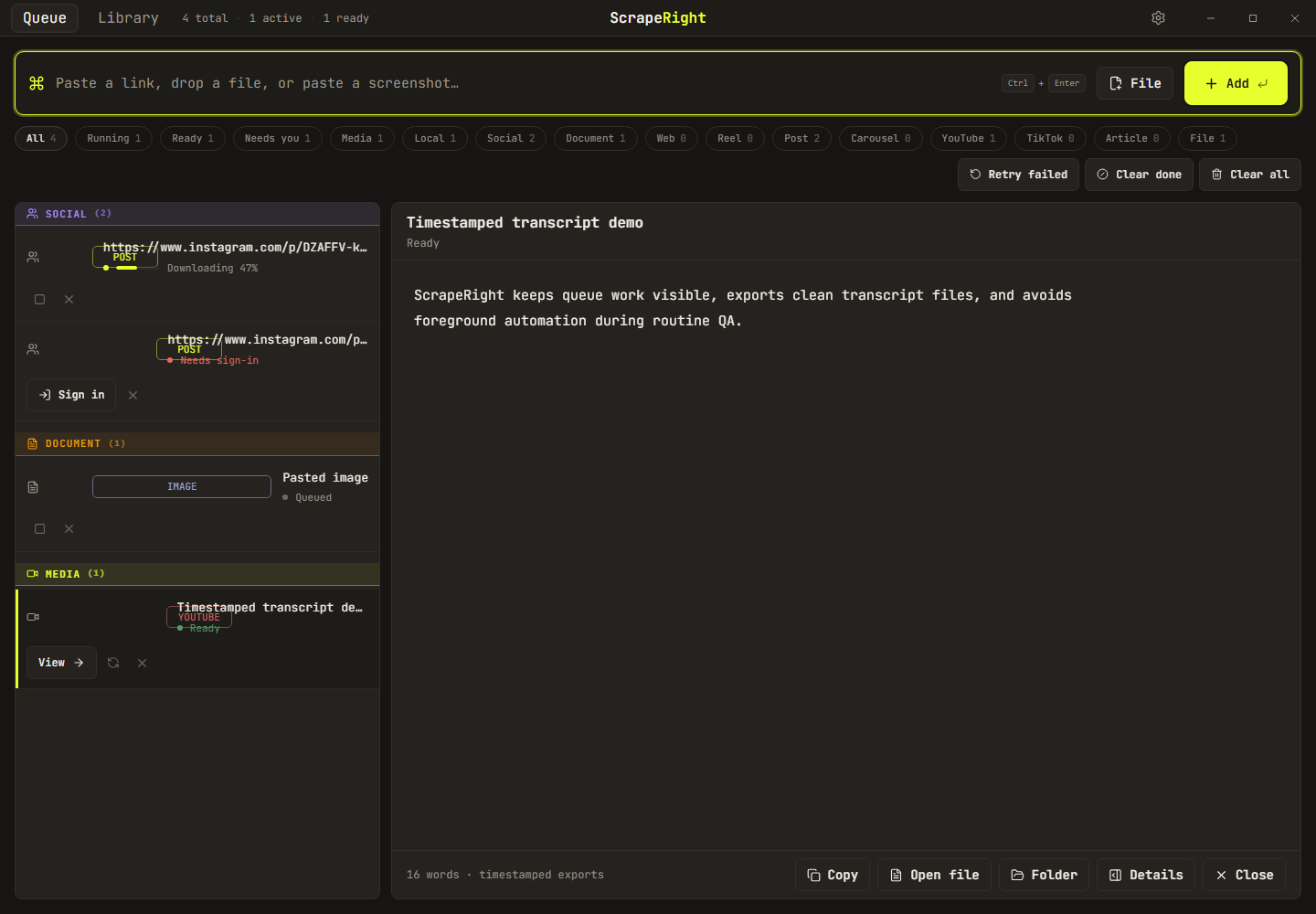1316x914 pixels.
Task: Filter by Document type
Action: (596, 138)
